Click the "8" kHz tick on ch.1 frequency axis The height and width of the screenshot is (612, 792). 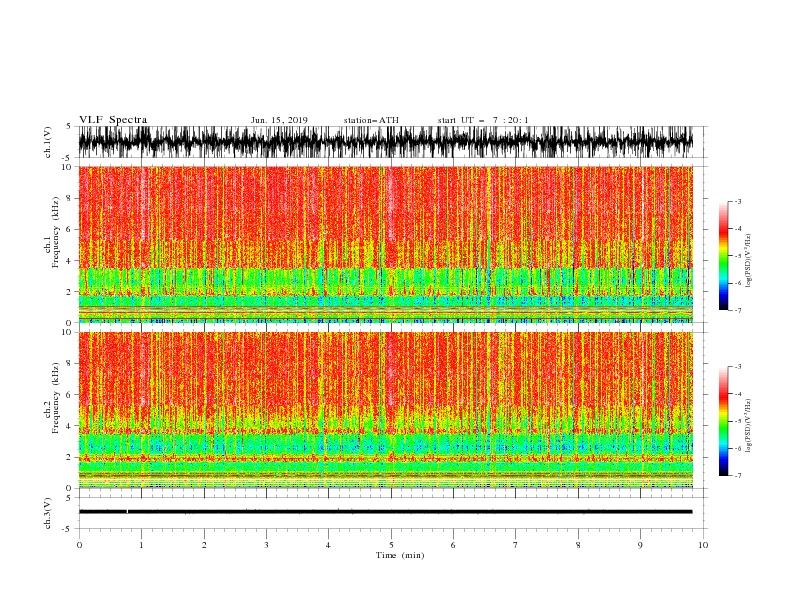[69, 198]
